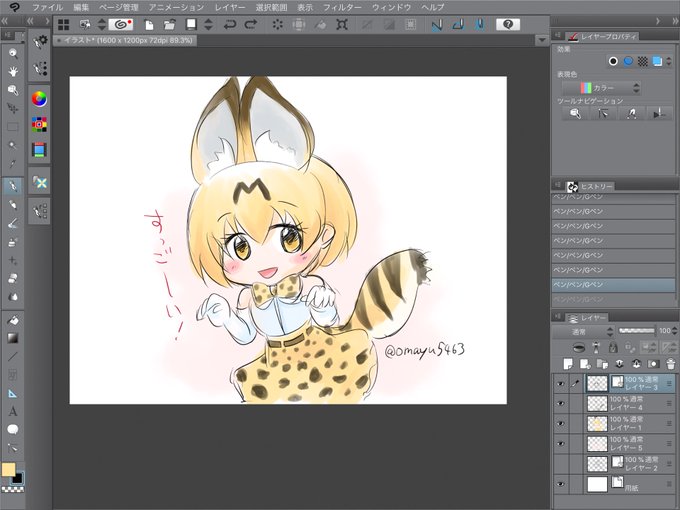Open the アニメーション menu
This screenshot has width=680, height=510.
tap(176, 7)
